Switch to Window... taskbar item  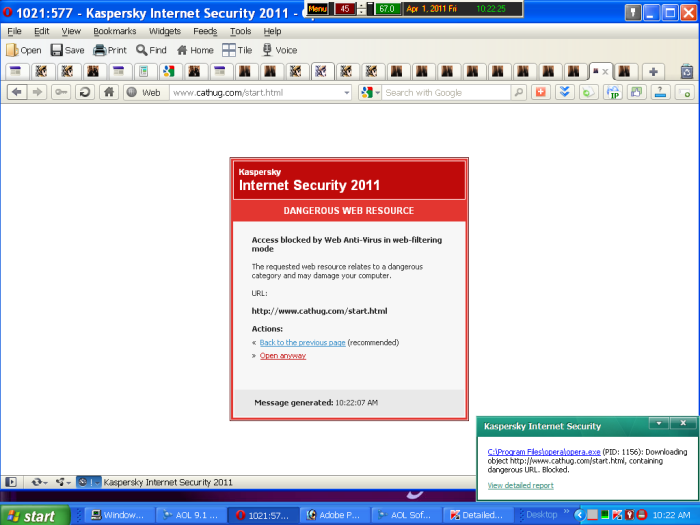point(119,515)
